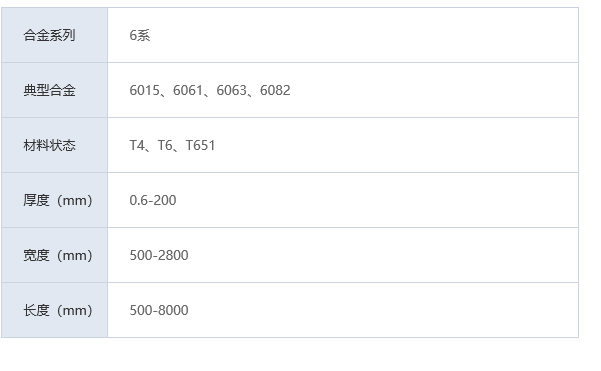
Task: Select the 500-8000 length value
Action: (159, 310)
